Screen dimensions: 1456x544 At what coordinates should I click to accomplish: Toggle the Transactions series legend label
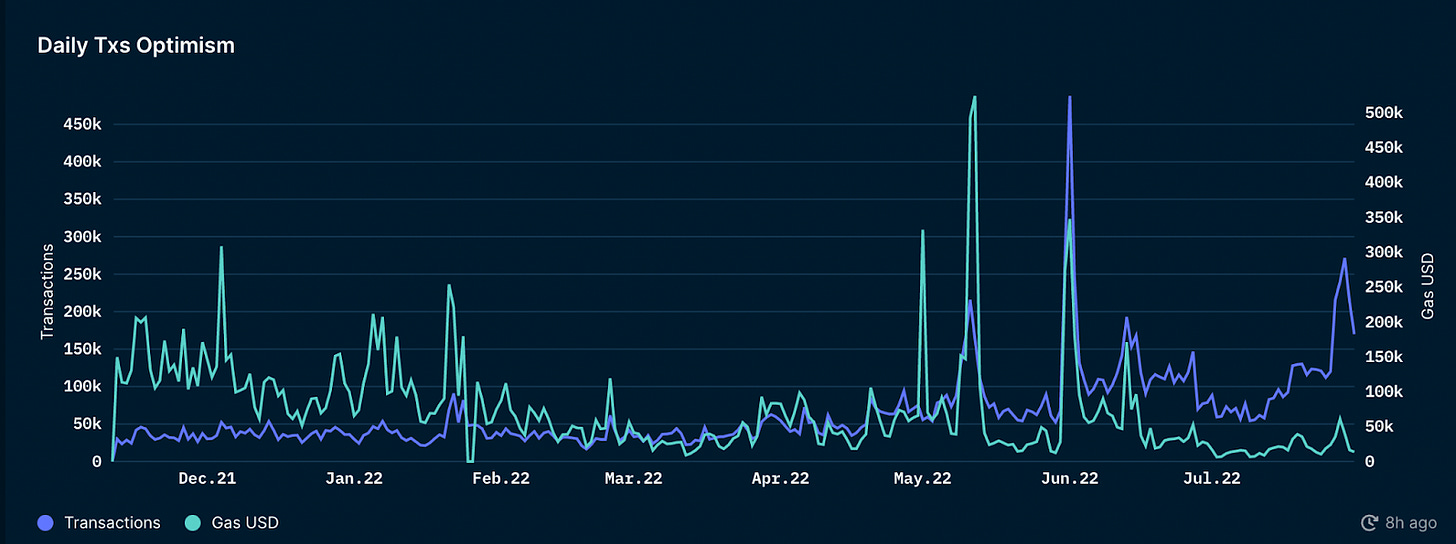click(x=112, y=522)
